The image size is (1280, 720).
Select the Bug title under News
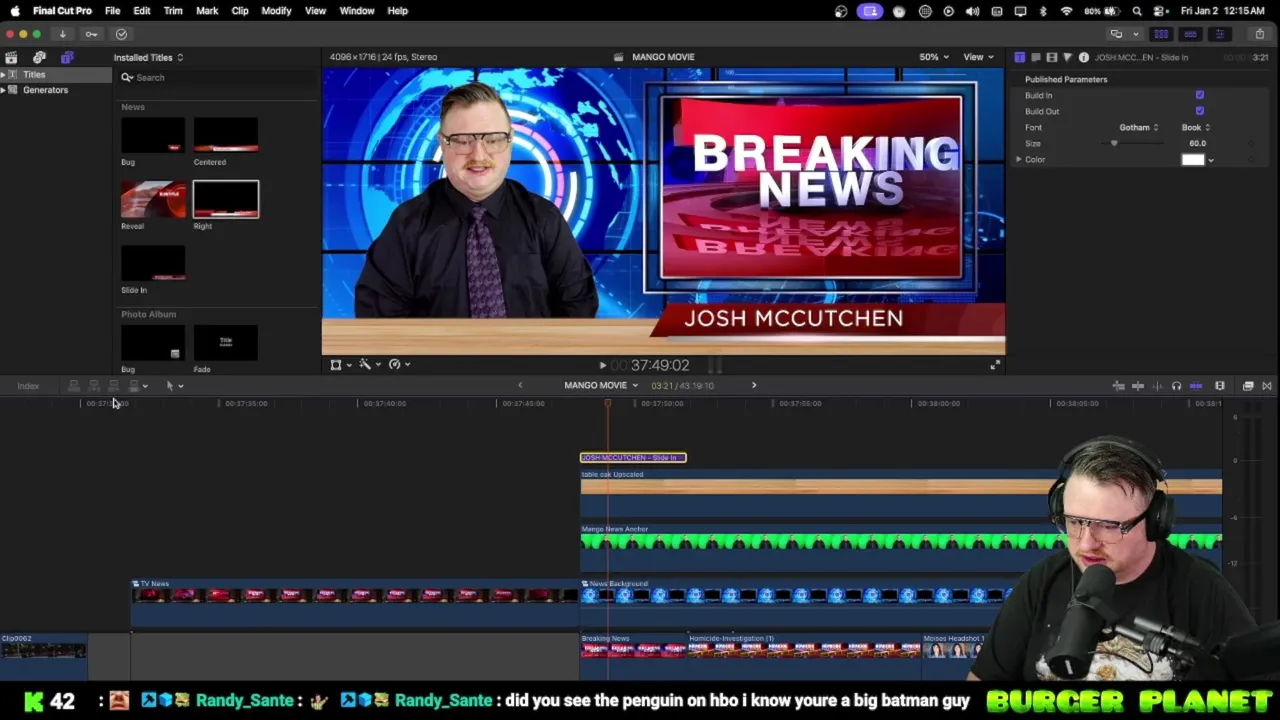point(153,135)
